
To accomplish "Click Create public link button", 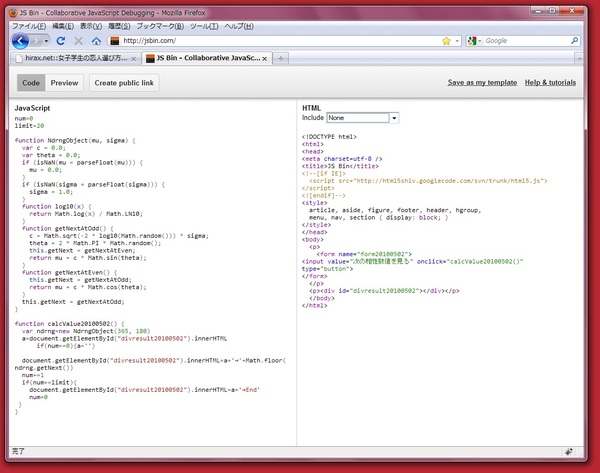I will click(x=124, y=83).
